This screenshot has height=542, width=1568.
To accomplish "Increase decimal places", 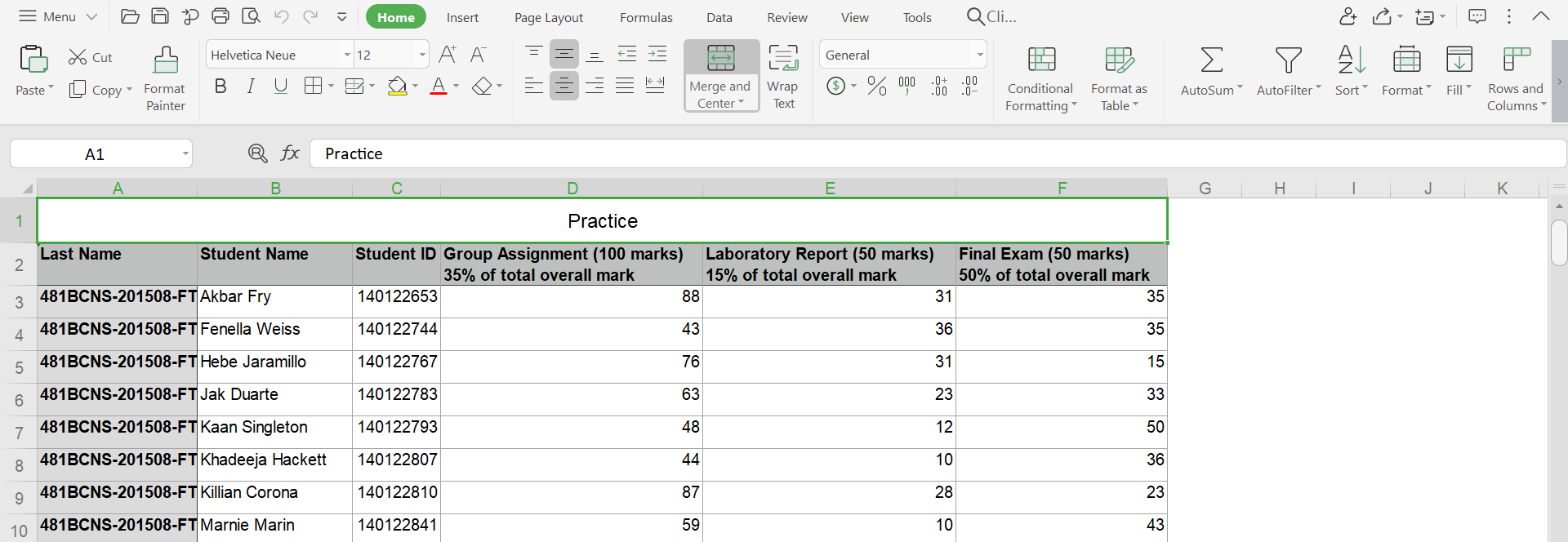I will [939, 85].
